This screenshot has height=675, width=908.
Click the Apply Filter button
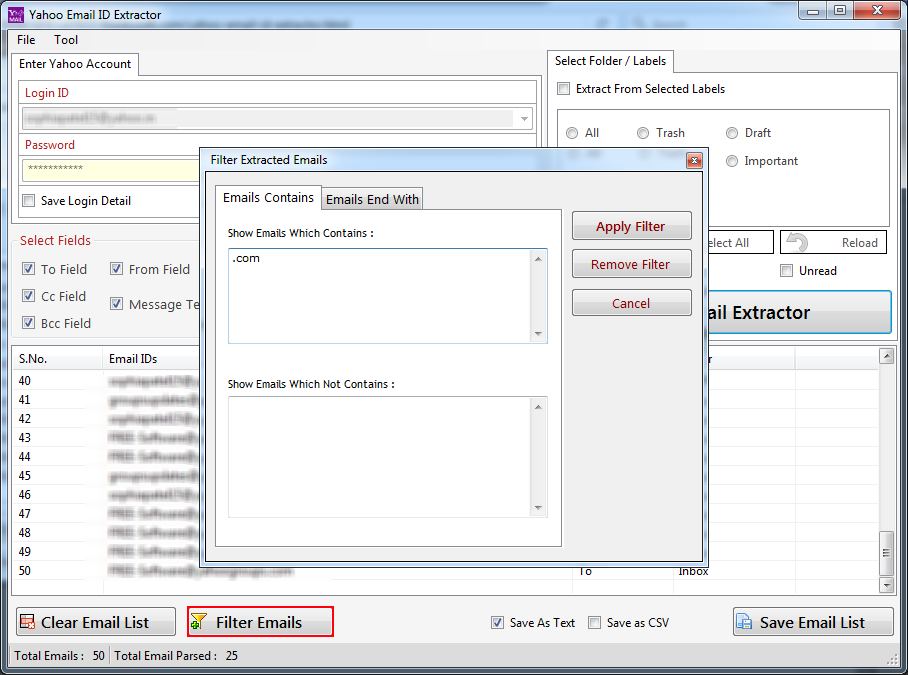(631, 226)
